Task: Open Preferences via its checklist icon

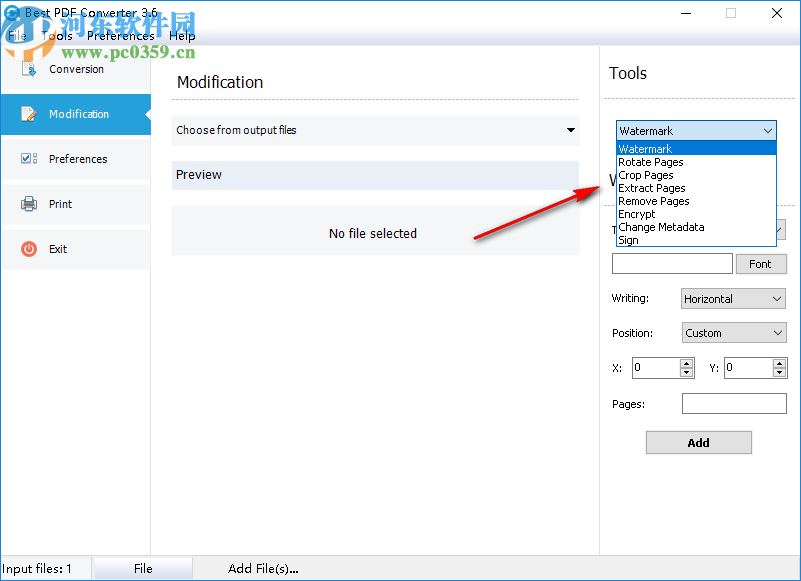Action: pyautogui.click(x=27, y=158)
